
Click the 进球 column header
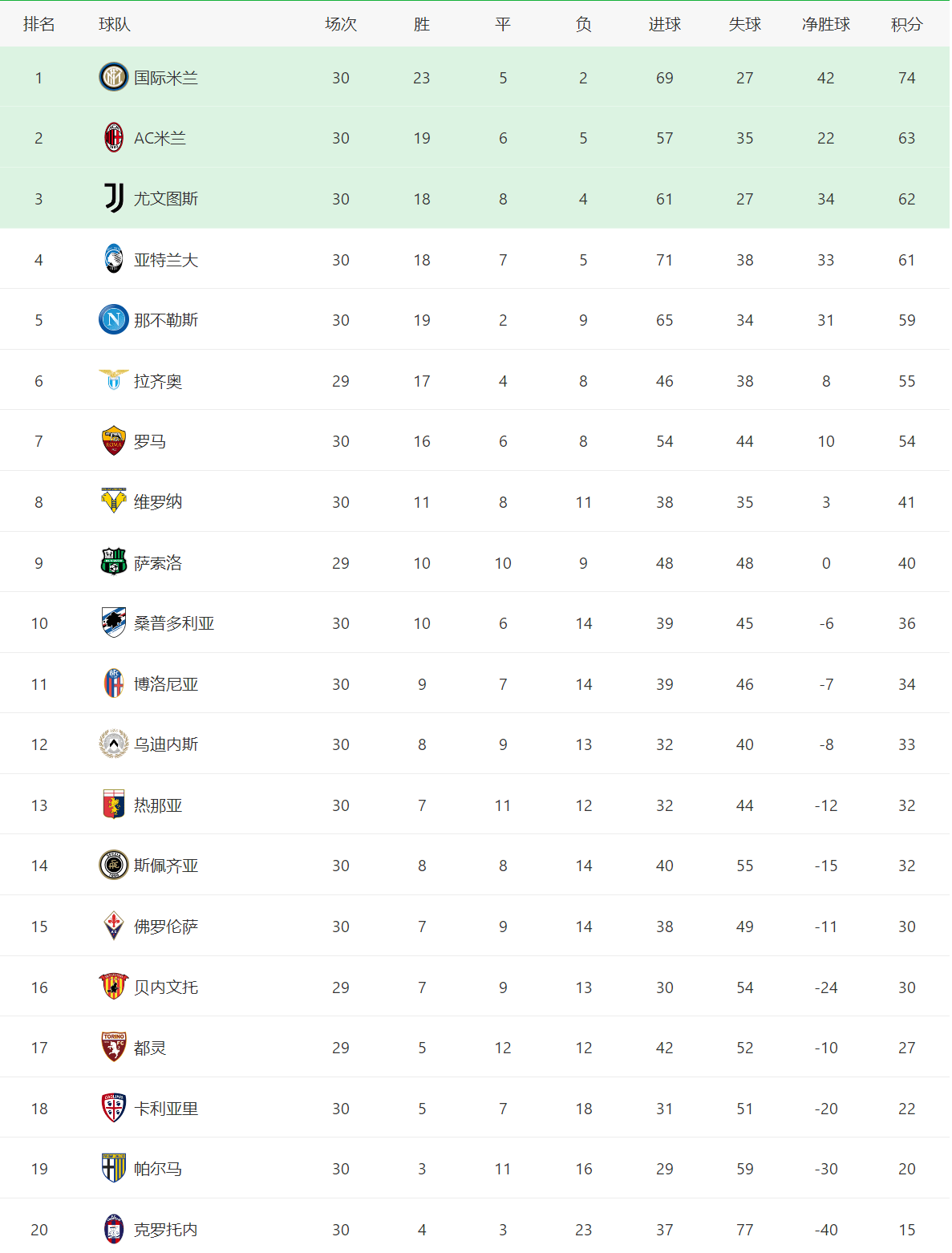click(x=665, y=24)
